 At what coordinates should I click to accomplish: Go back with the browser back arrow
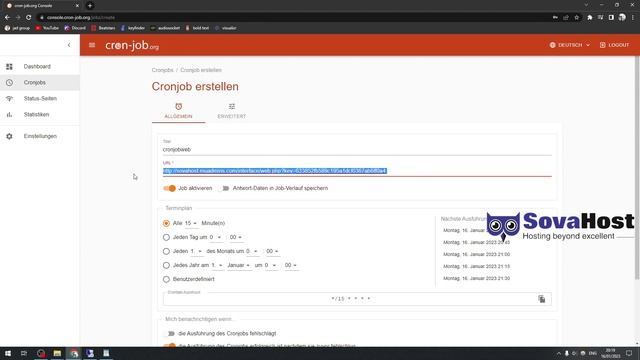tap(7, 18)
